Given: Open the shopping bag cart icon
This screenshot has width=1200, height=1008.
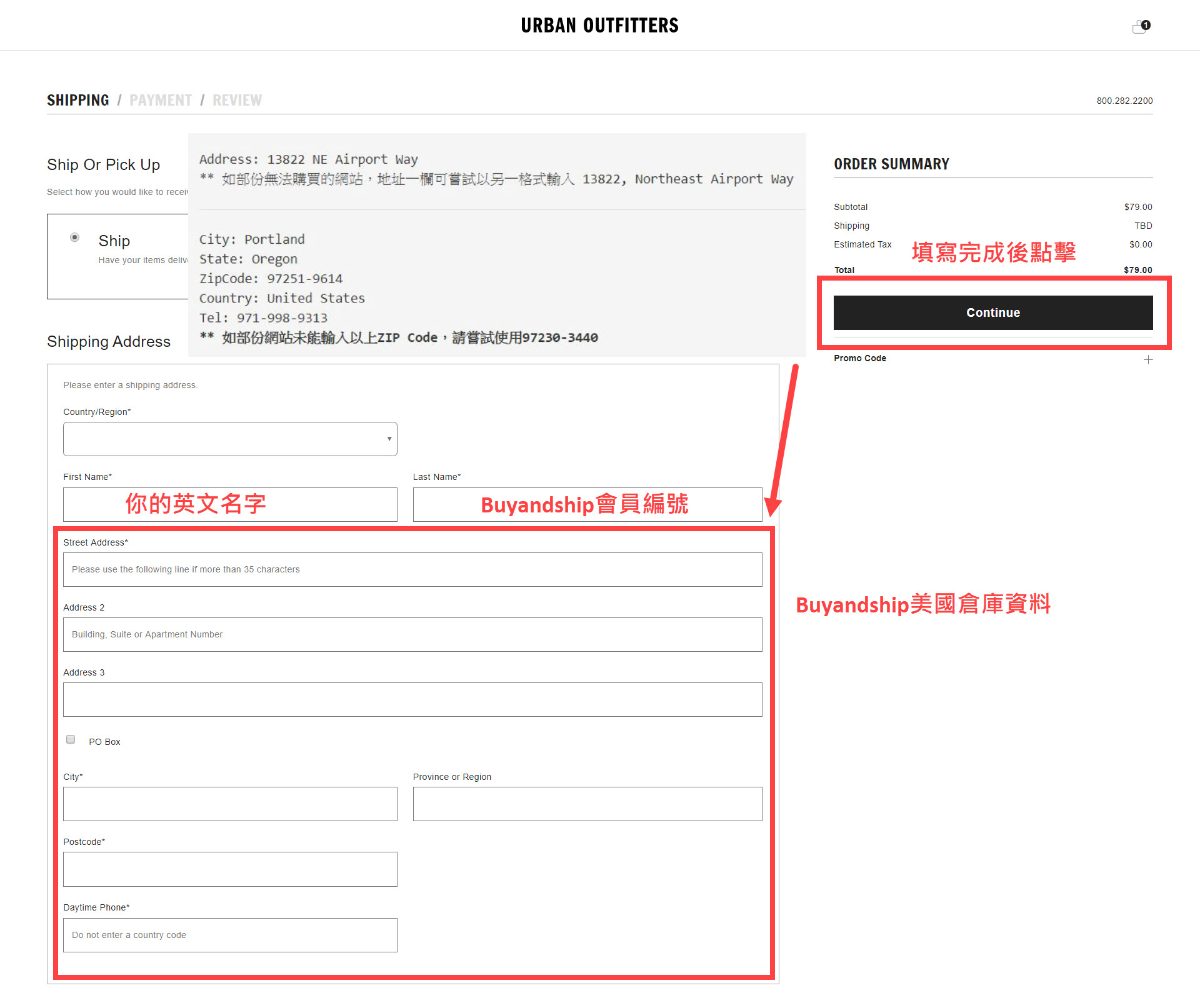Looking at the screenshot, I should point(1140,27).
